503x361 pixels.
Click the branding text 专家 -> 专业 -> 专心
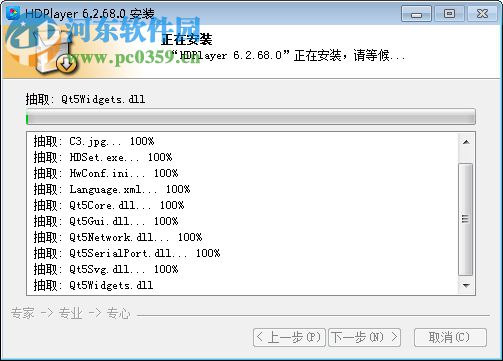coord(70,313)
